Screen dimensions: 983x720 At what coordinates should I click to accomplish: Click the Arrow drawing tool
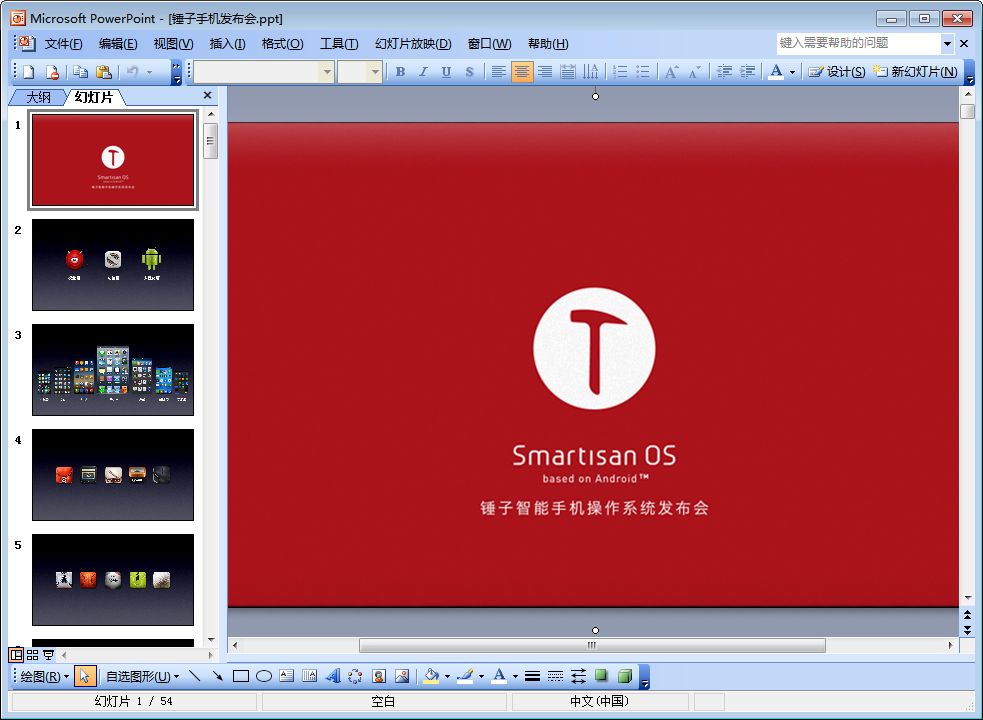[217, 676]
